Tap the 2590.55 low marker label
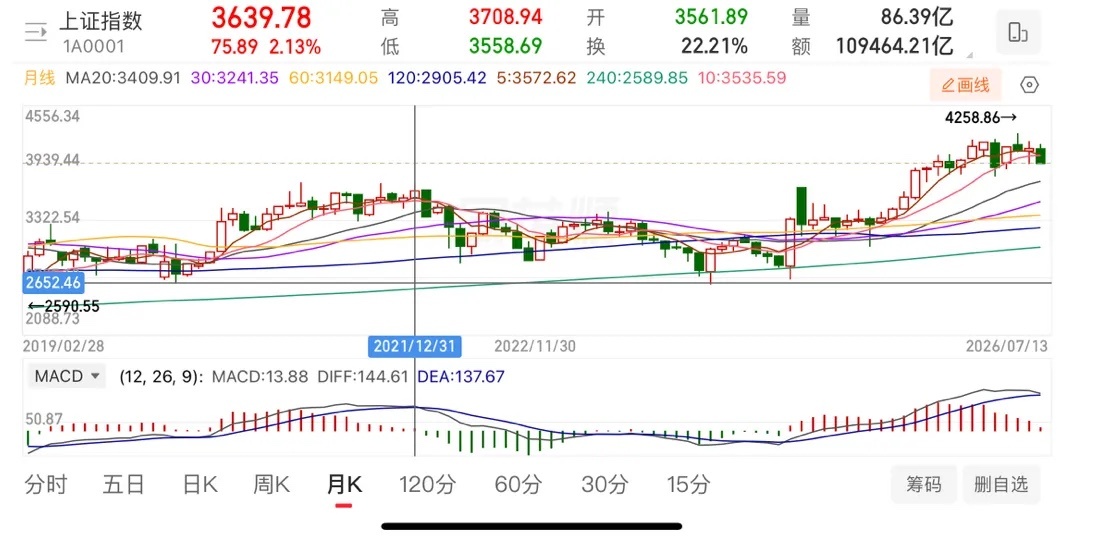This screenshot has height=540, width=1117. click(x=63, y=307)
